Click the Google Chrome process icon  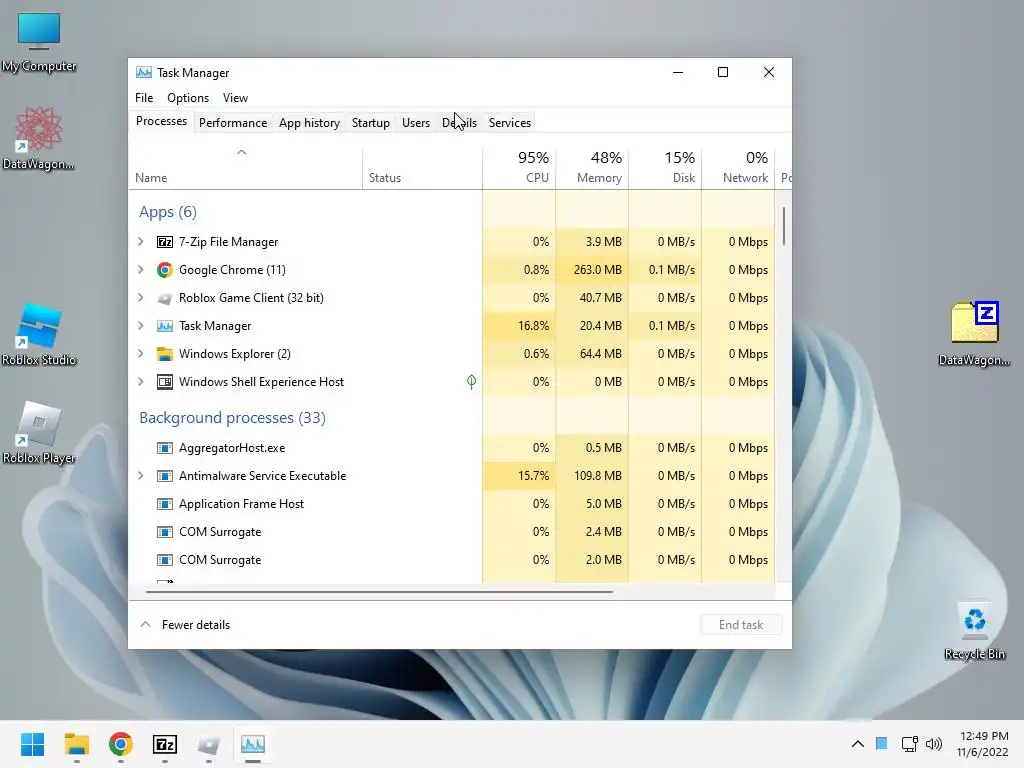[x=165, y=270]
